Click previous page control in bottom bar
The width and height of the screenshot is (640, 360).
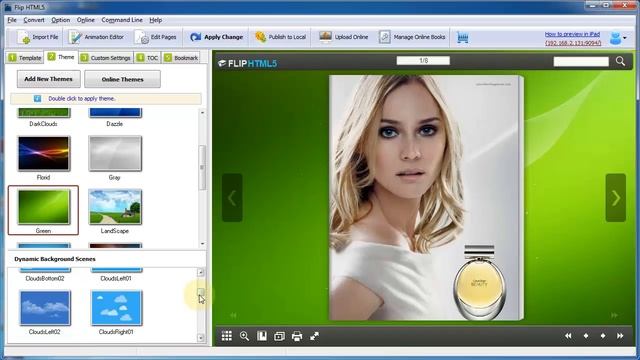pos(586,336)
